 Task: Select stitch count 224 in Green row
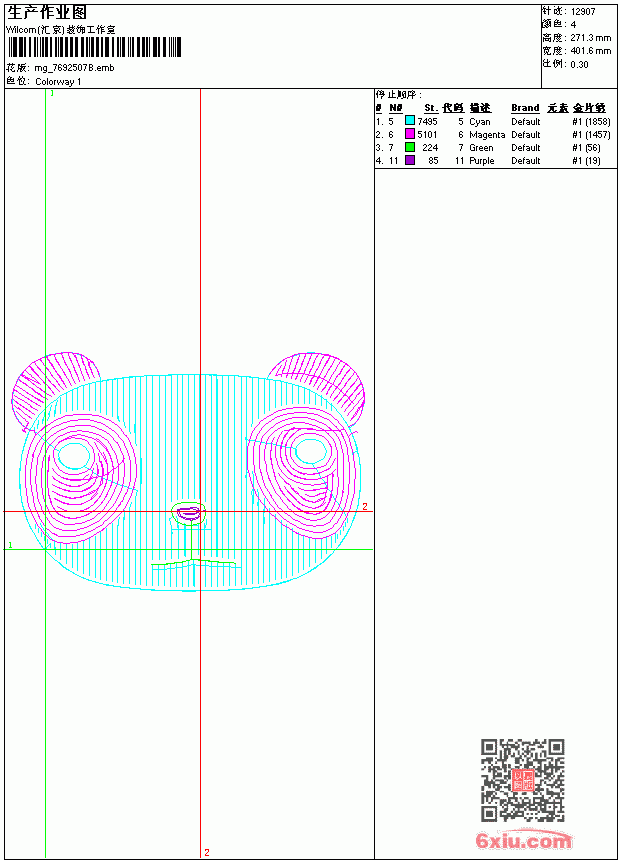tap(430, 148)
